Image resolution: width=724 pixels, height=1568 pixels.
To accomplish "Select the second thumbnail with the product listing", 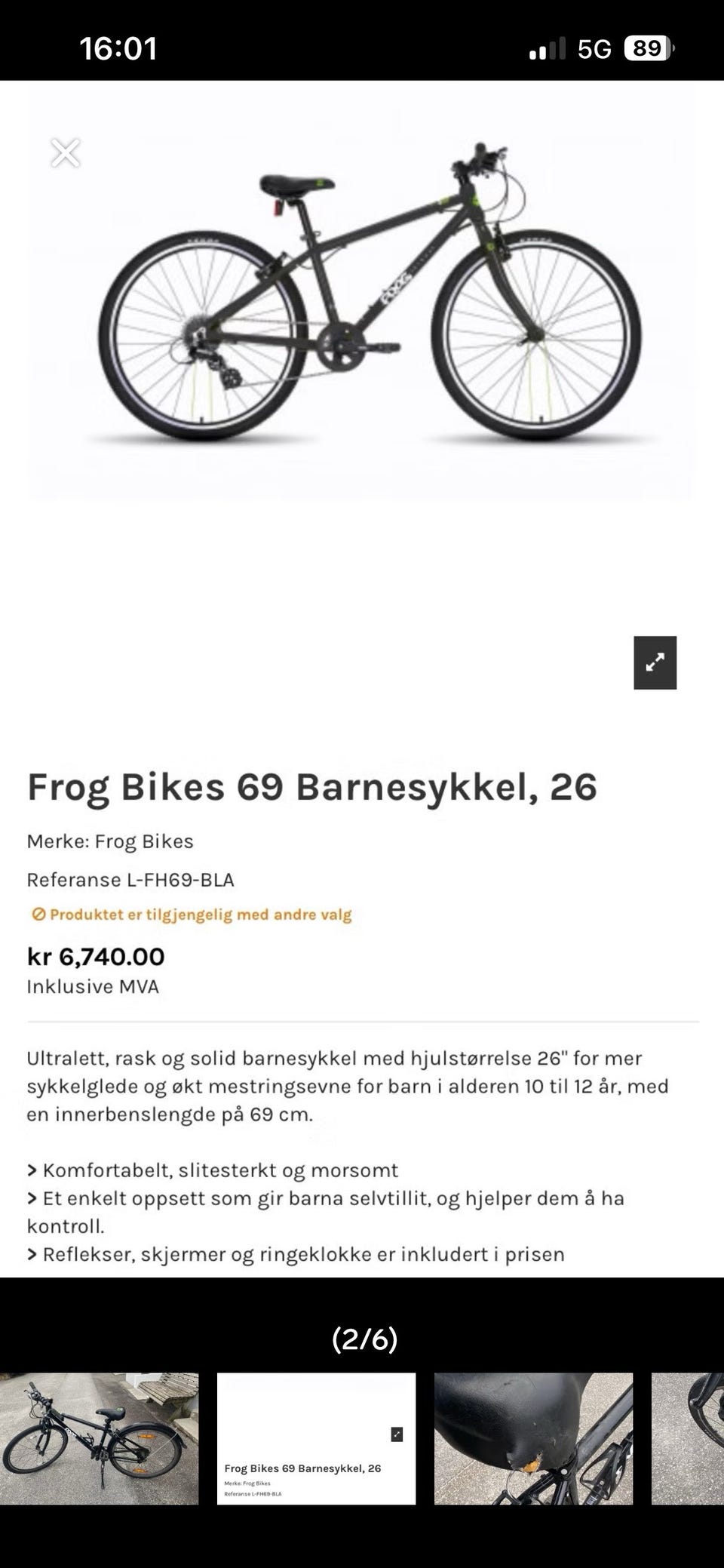I will tap(316, 1438).
